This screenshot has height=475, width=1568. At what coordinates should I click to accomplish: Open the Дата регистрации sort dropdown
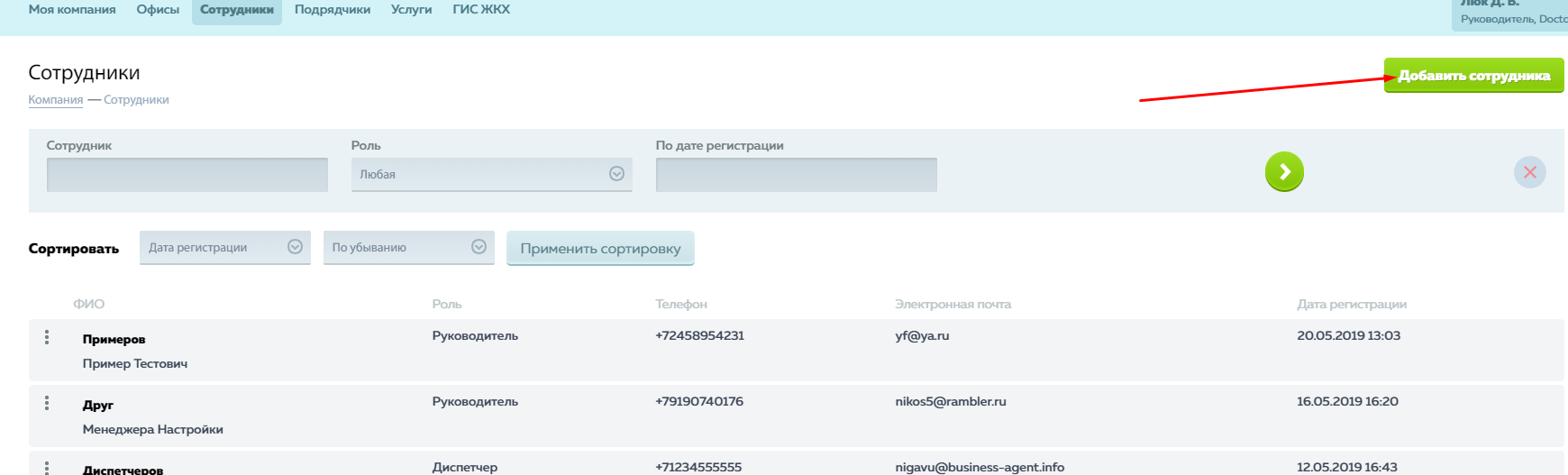point(224,248)
